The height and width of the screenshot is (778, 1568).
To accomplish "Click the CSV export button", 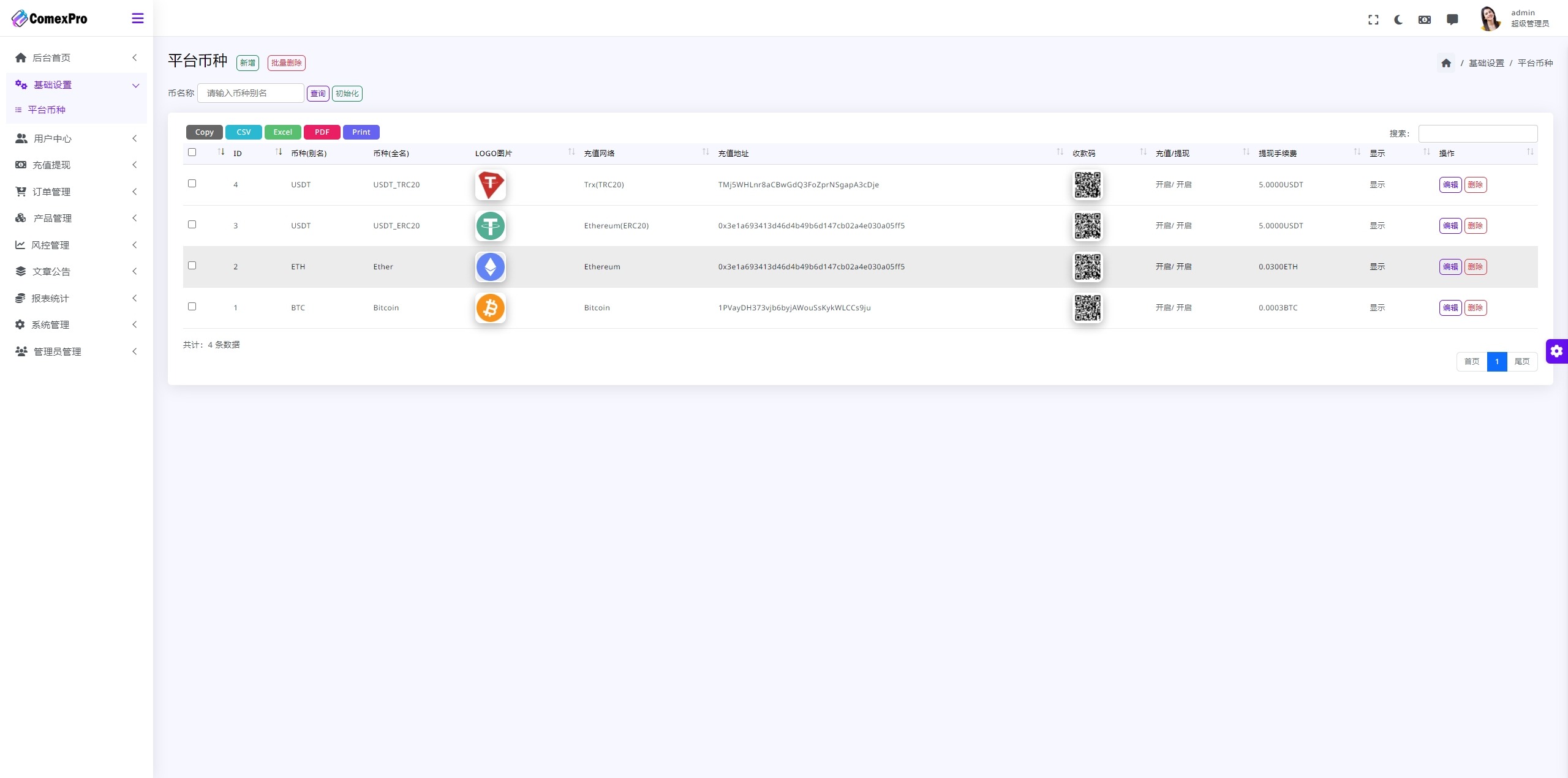I will (x=243, y=131).
